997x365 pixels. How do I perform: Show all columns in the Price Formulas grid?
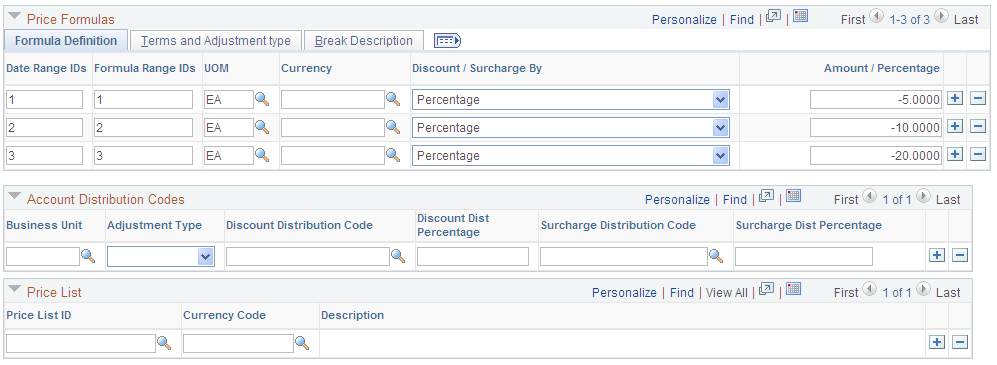tap(447, 41)
